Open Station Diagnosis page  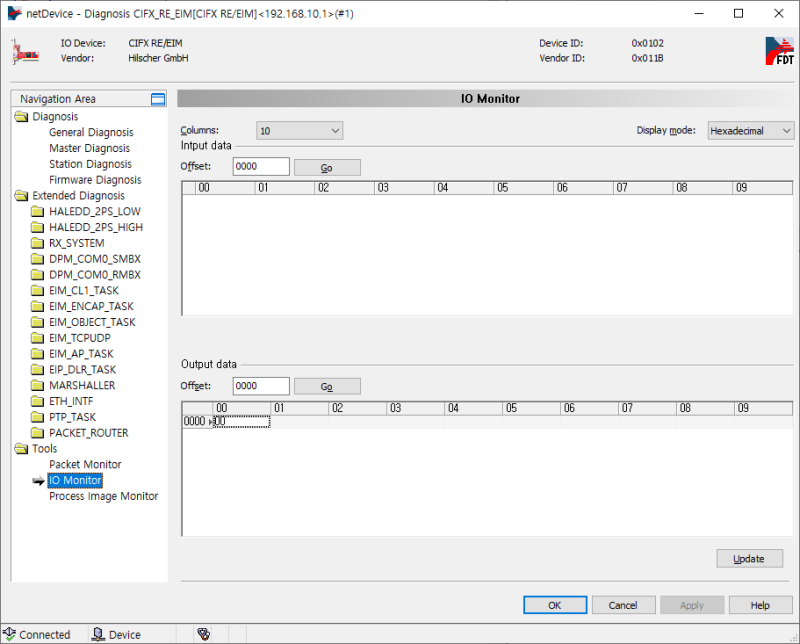click(90, 164)
